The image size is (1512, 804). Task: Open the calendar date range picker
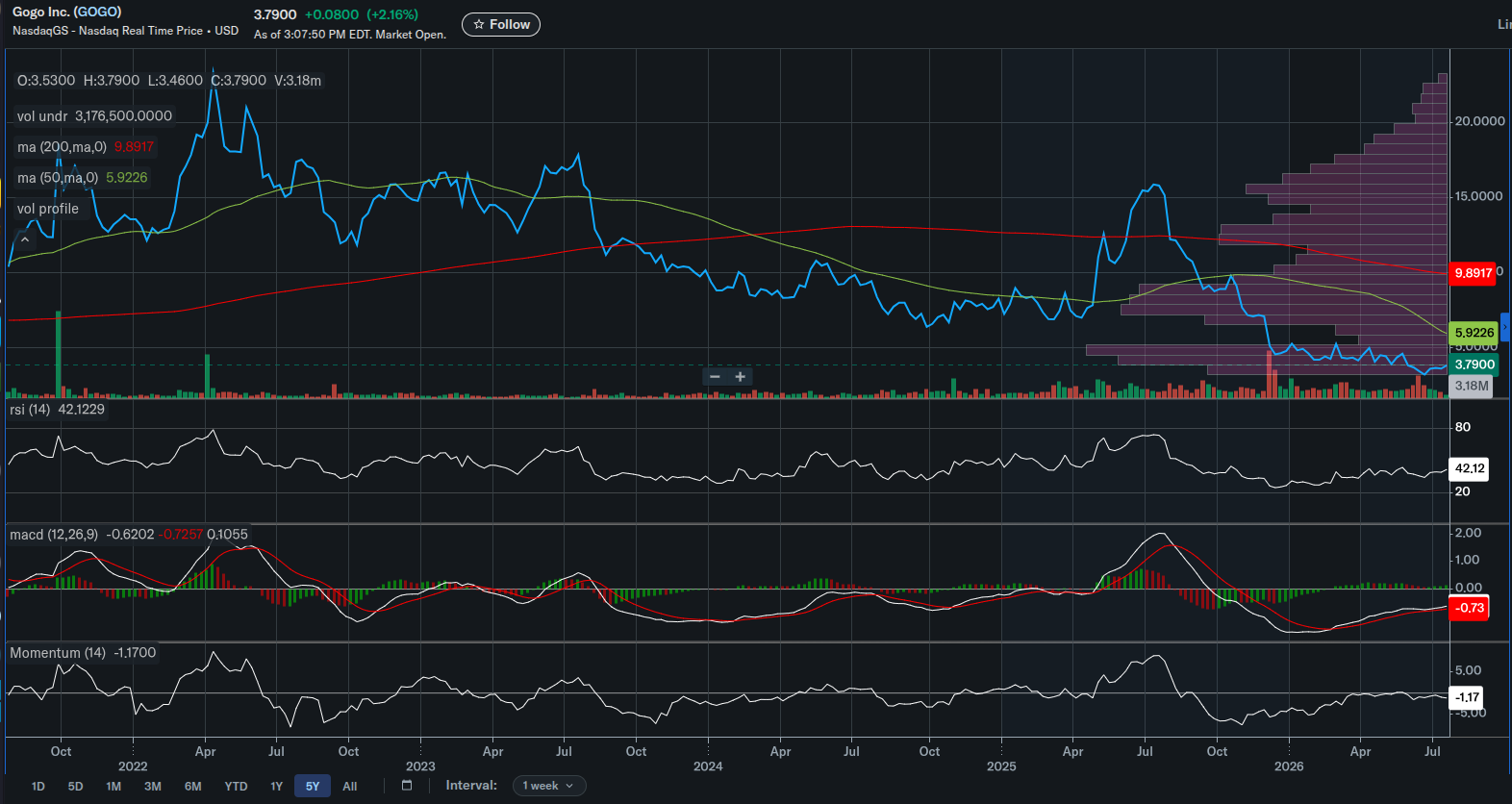pos(407,786)
